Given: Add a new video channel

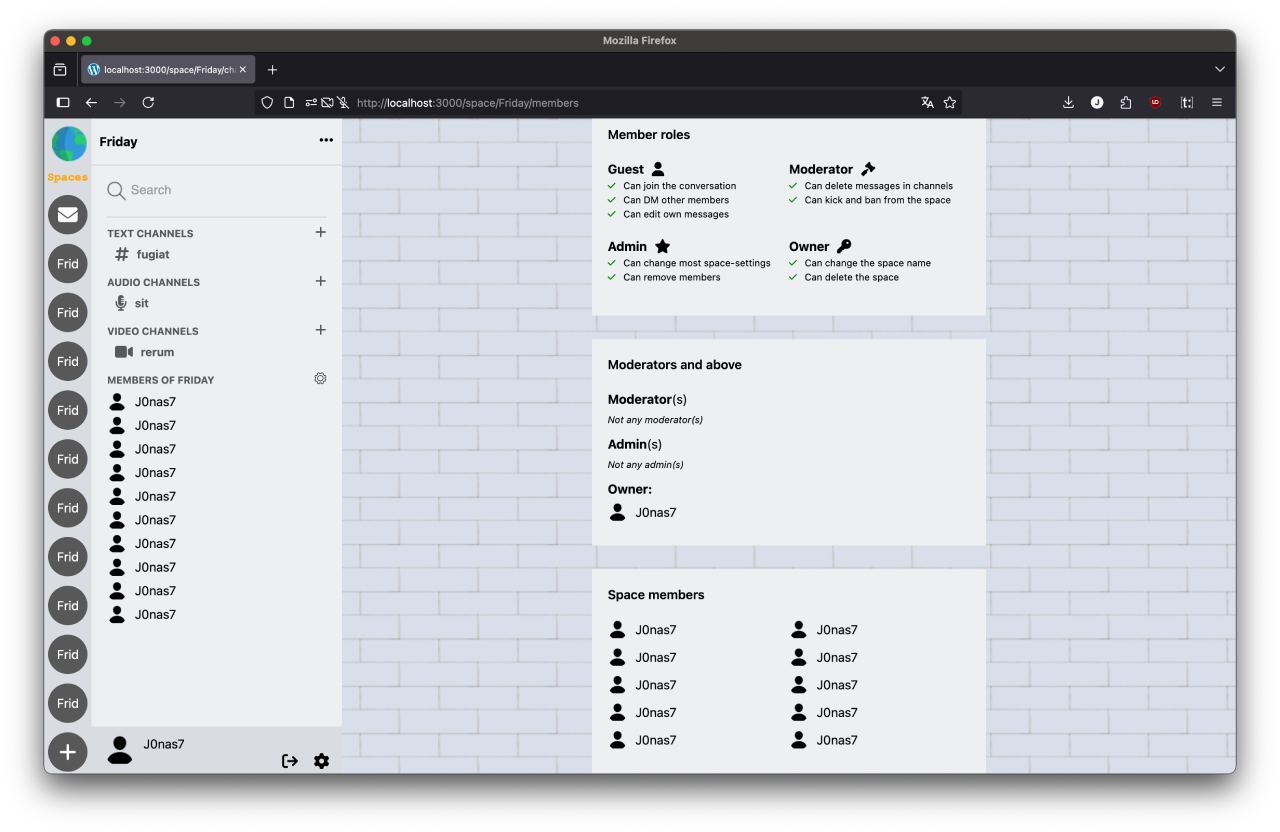Looking at the screenshot, I should [x=320, y=330].
